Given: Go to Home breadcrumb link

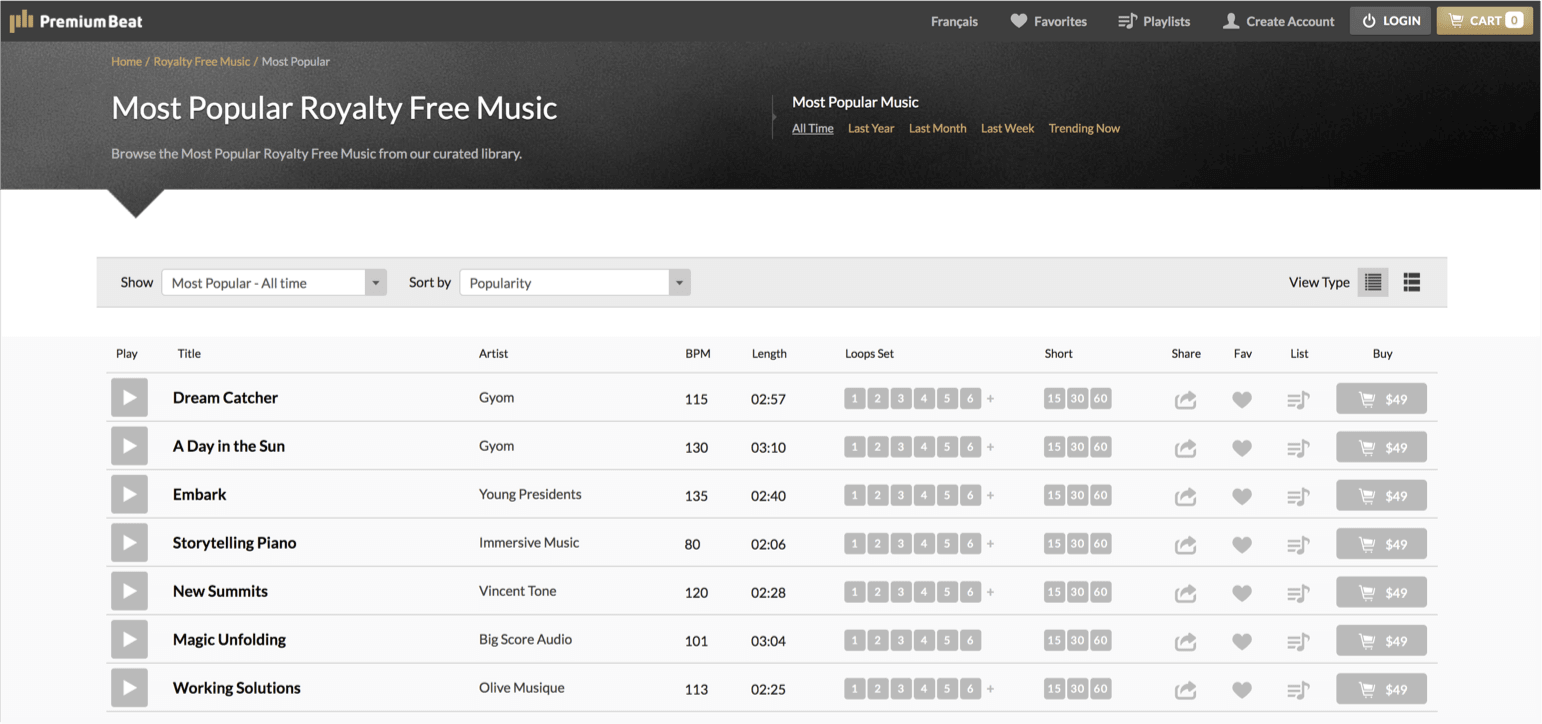Looking at the screenshot, I should [126, 61].
